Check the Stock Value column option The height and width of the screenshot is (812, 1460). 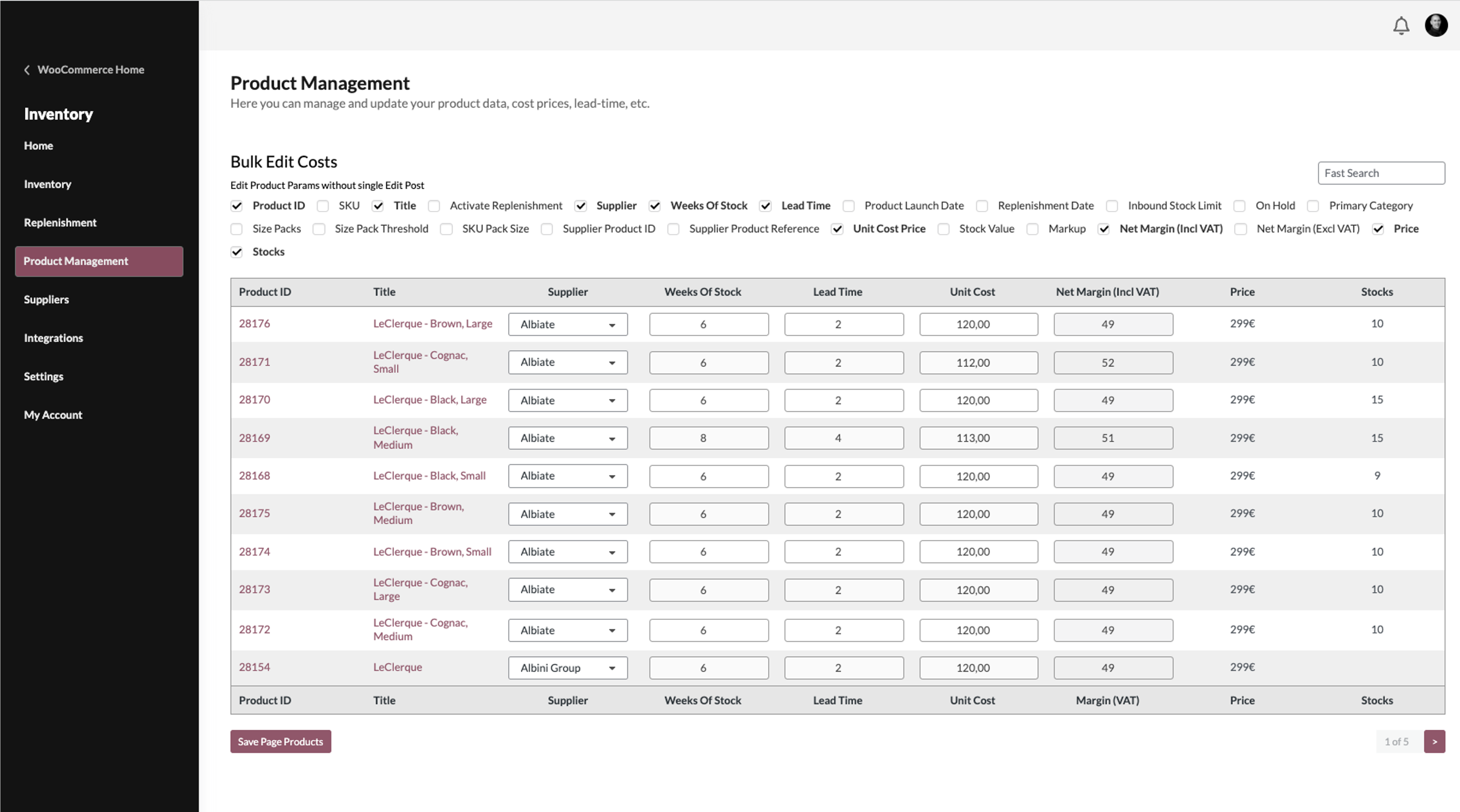(944, 229)
